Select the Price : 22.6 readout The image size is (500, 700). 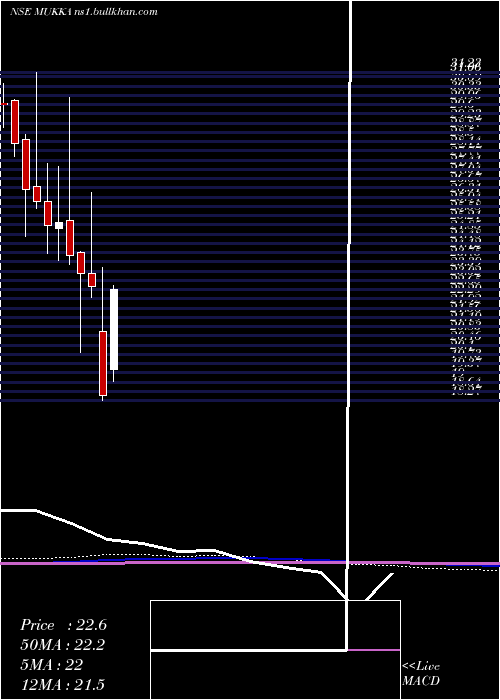point(63,625)
